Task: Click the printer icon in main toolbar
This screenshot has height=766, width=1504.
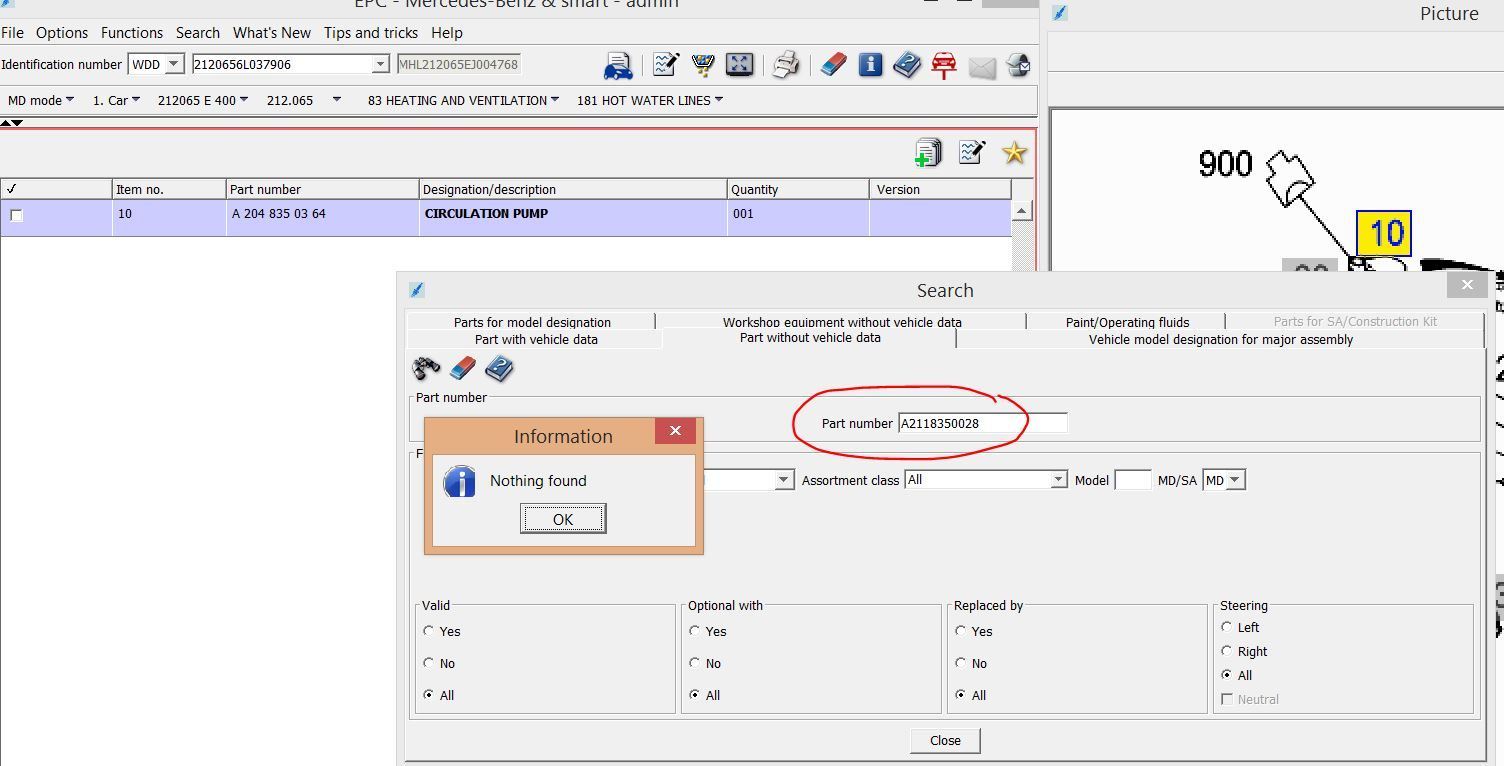Action: (x=786, y=65)
